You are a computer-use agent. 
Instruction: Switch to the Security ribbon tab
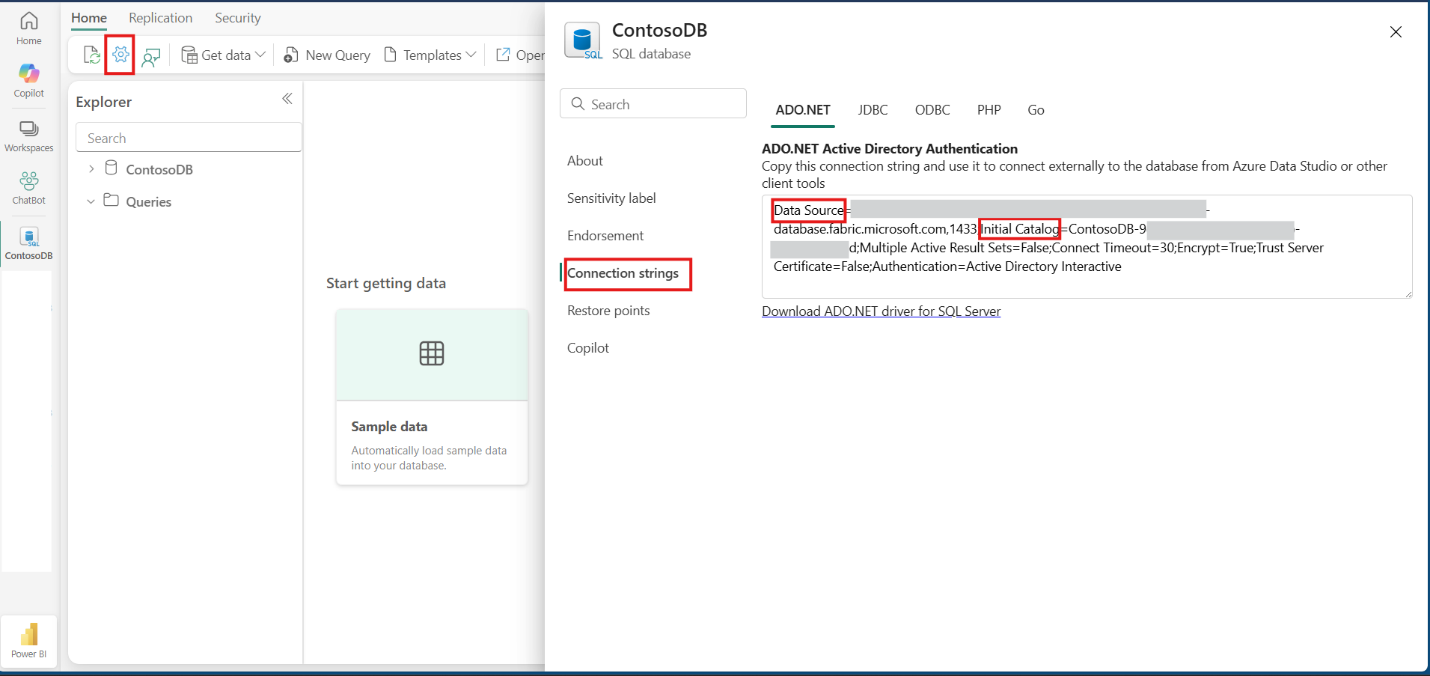[238, 18]
